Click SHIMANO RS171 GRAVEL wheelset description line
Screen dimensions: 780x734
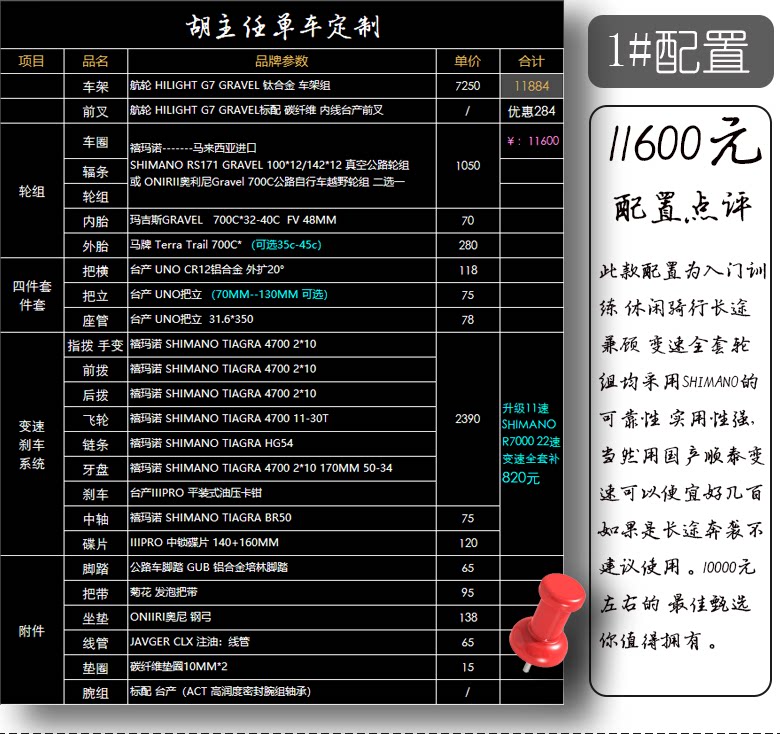point(270,165)
